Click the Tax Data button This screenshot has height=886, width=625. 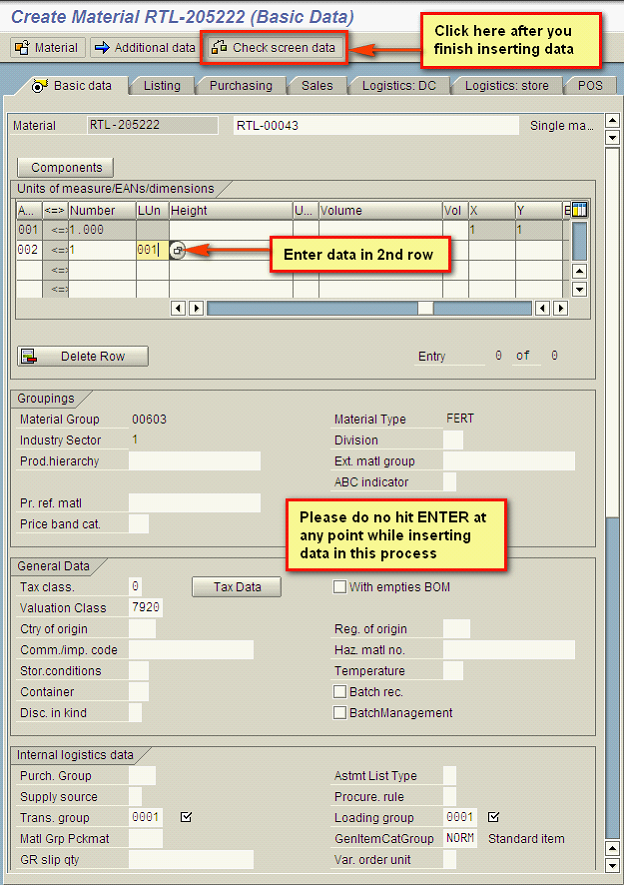(236, 587)
